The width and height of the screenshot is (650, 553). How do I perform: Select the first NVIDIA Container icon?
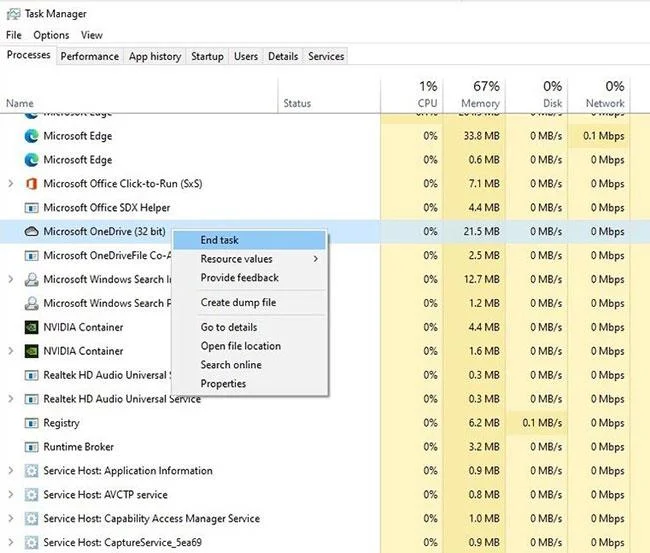(x=32, y=327)
